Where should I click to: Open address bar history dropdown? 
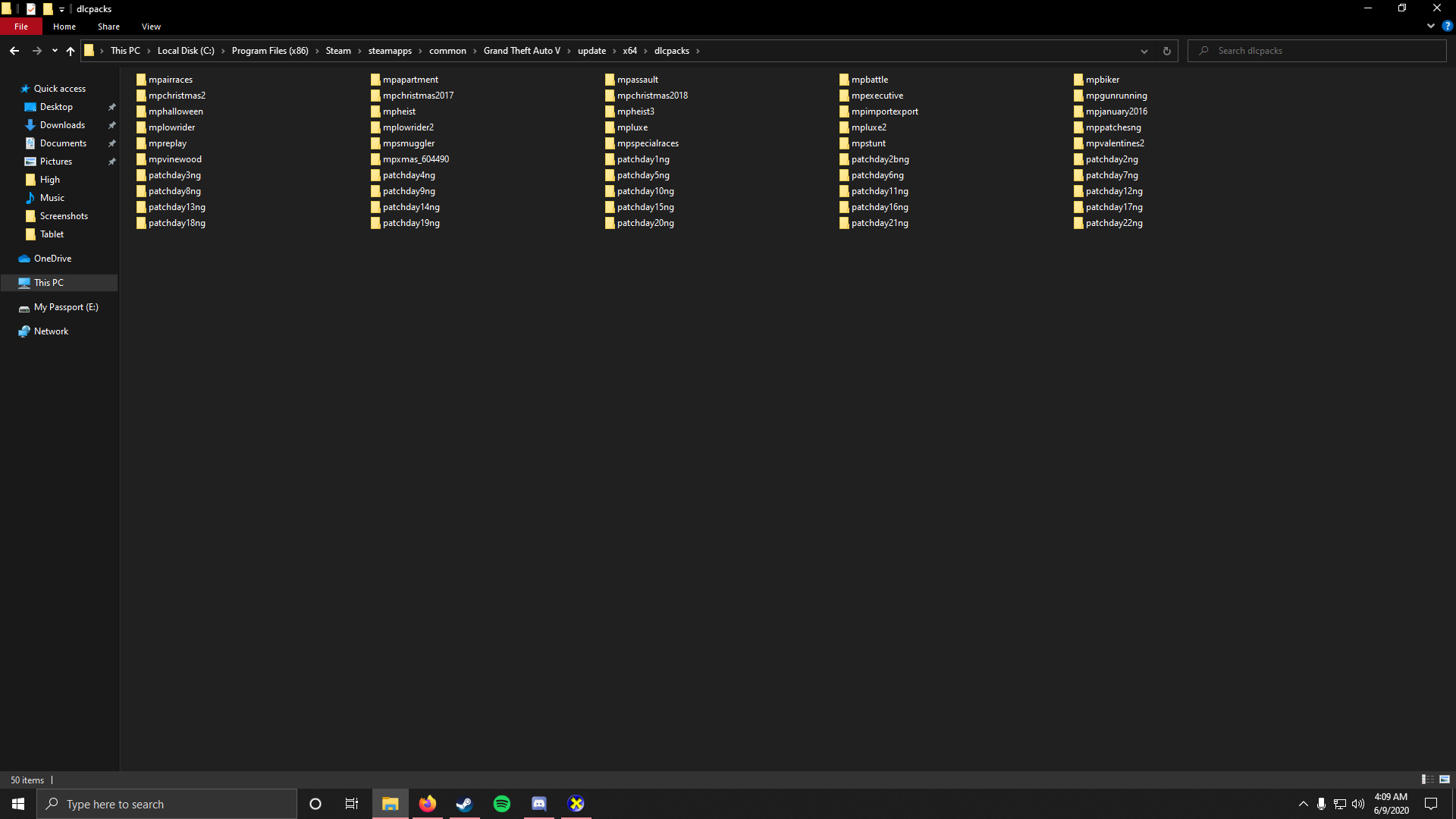(1144, 51)
